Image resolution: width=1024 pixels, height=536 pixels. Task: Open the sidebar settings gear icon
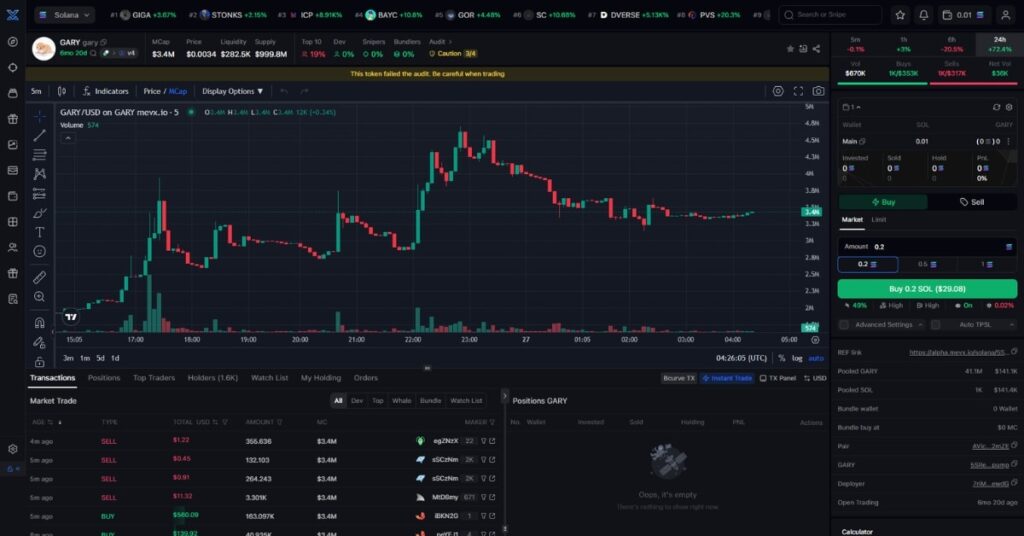click(12, 449)
